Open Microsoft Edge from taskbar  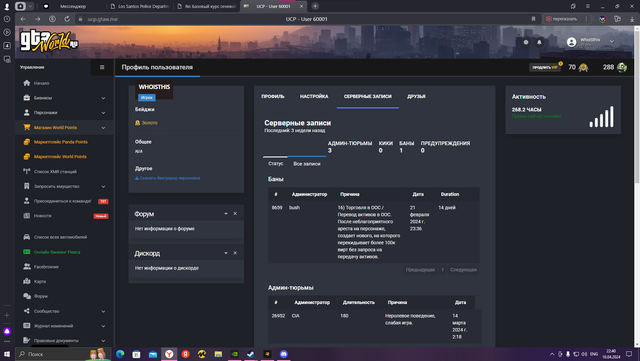point(120,354)
